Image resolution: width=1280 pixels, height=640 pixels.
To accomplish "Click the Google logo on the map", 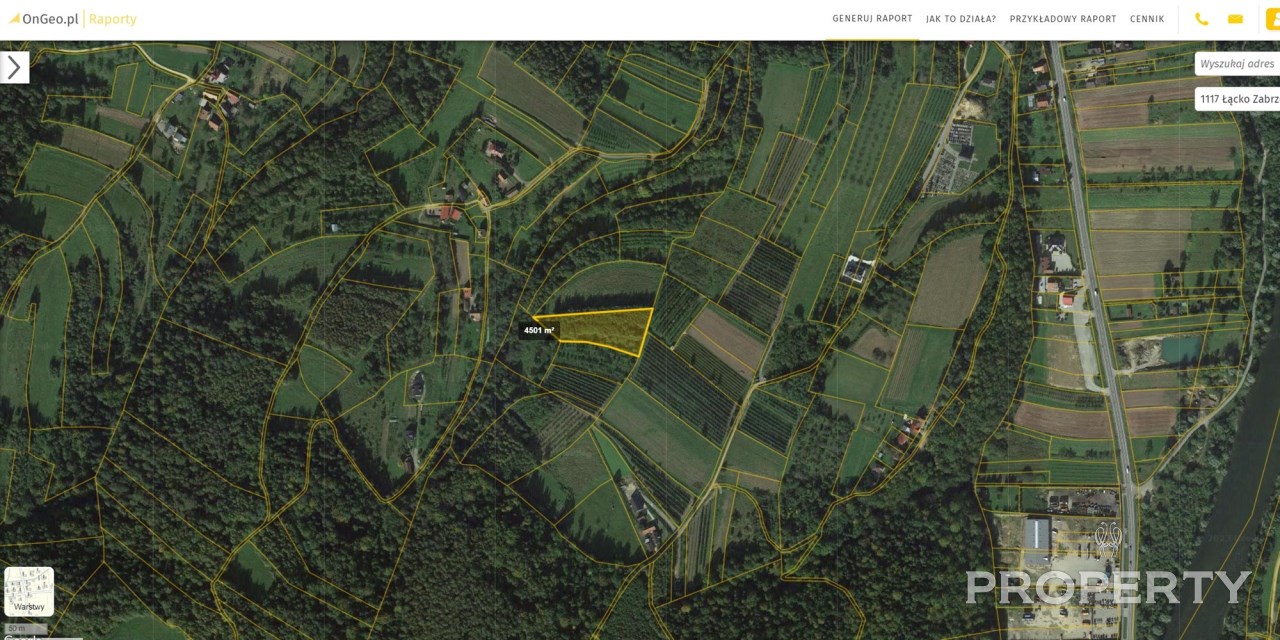I will tap(18, 637).
